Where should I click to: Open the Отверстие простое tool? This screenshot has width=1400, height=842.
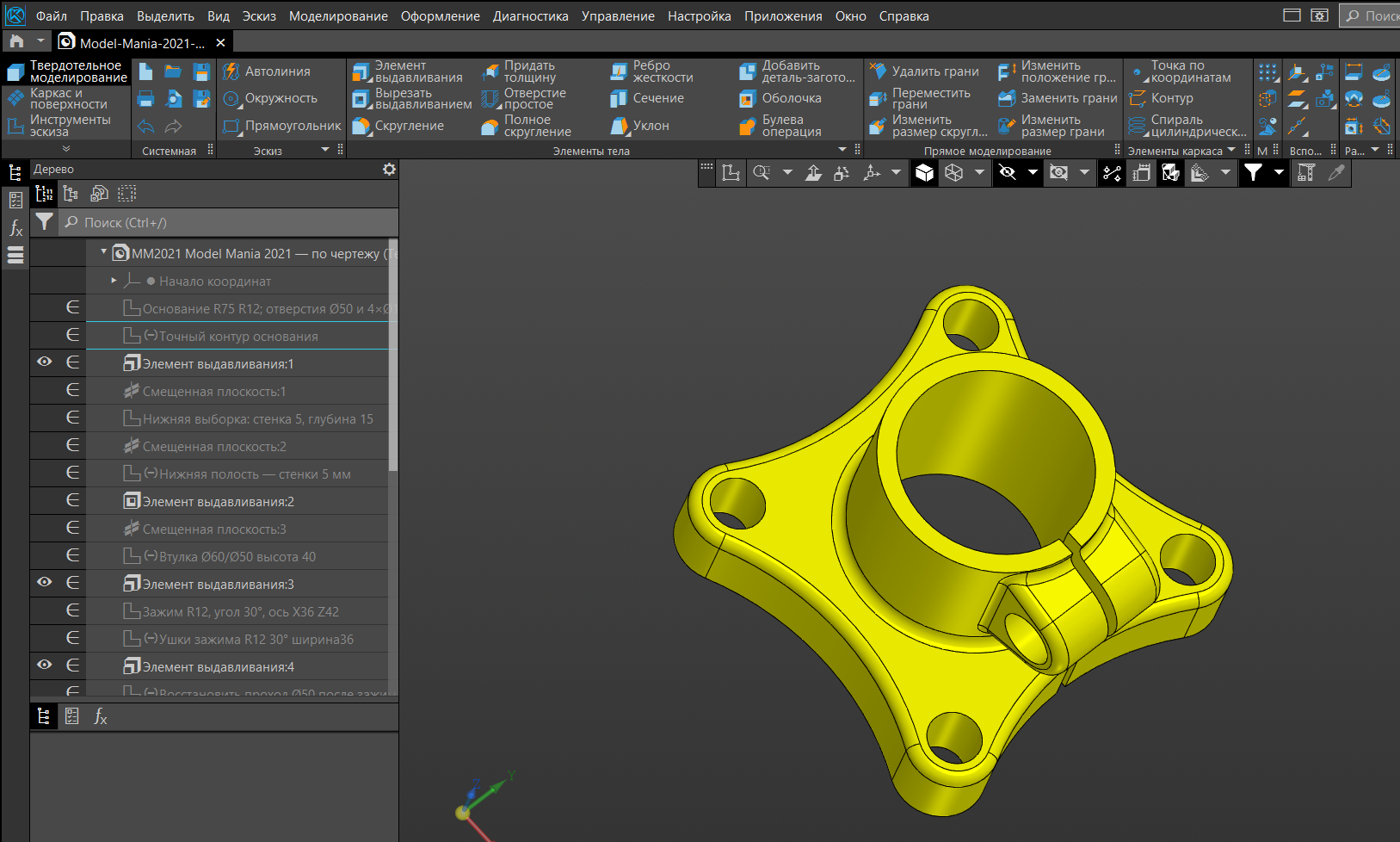coord(524,98)
